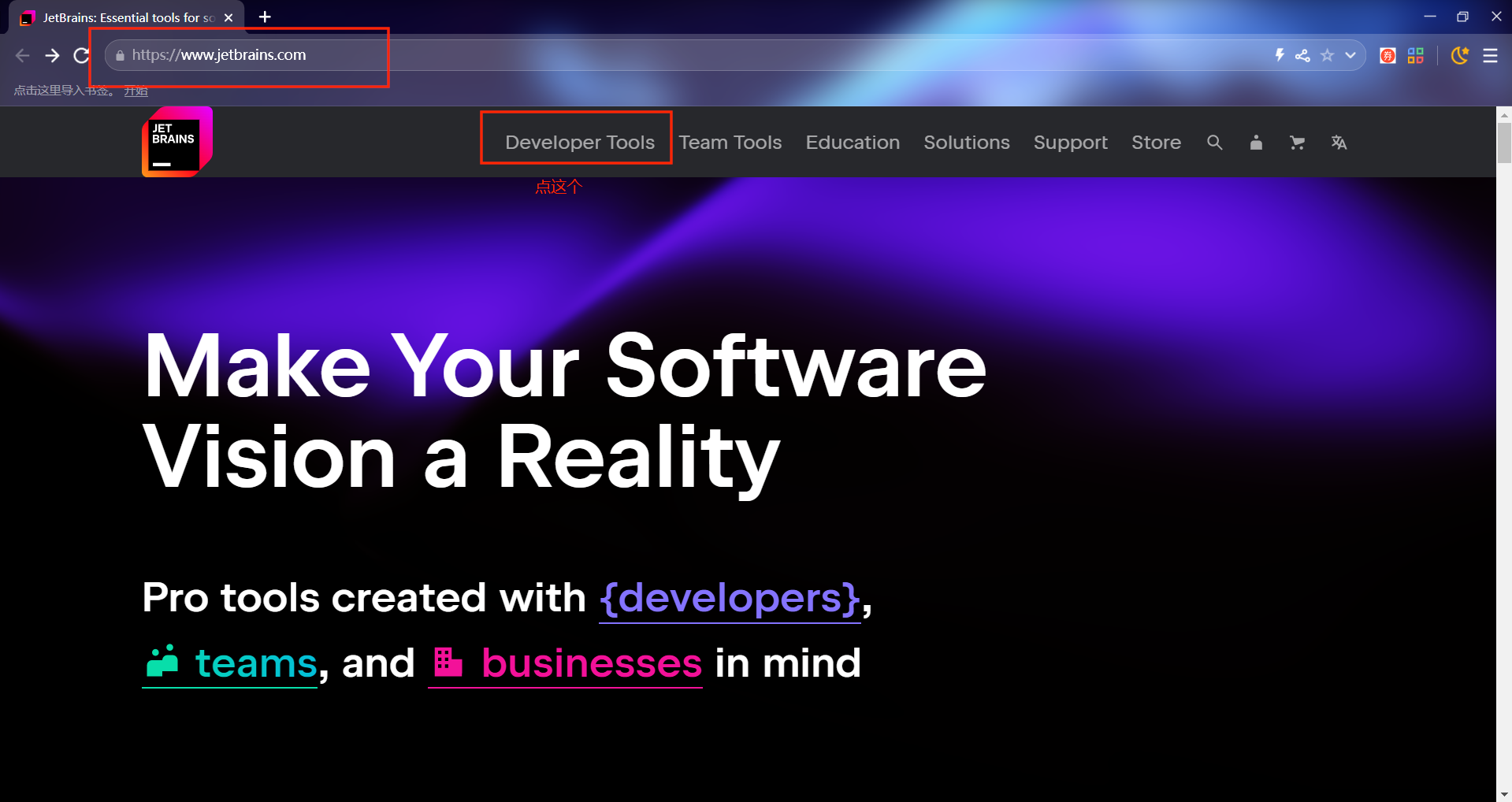Viewport: 1512px width, 802px height.
Task: Click the red extension icon
Action: coord(1388,55)
